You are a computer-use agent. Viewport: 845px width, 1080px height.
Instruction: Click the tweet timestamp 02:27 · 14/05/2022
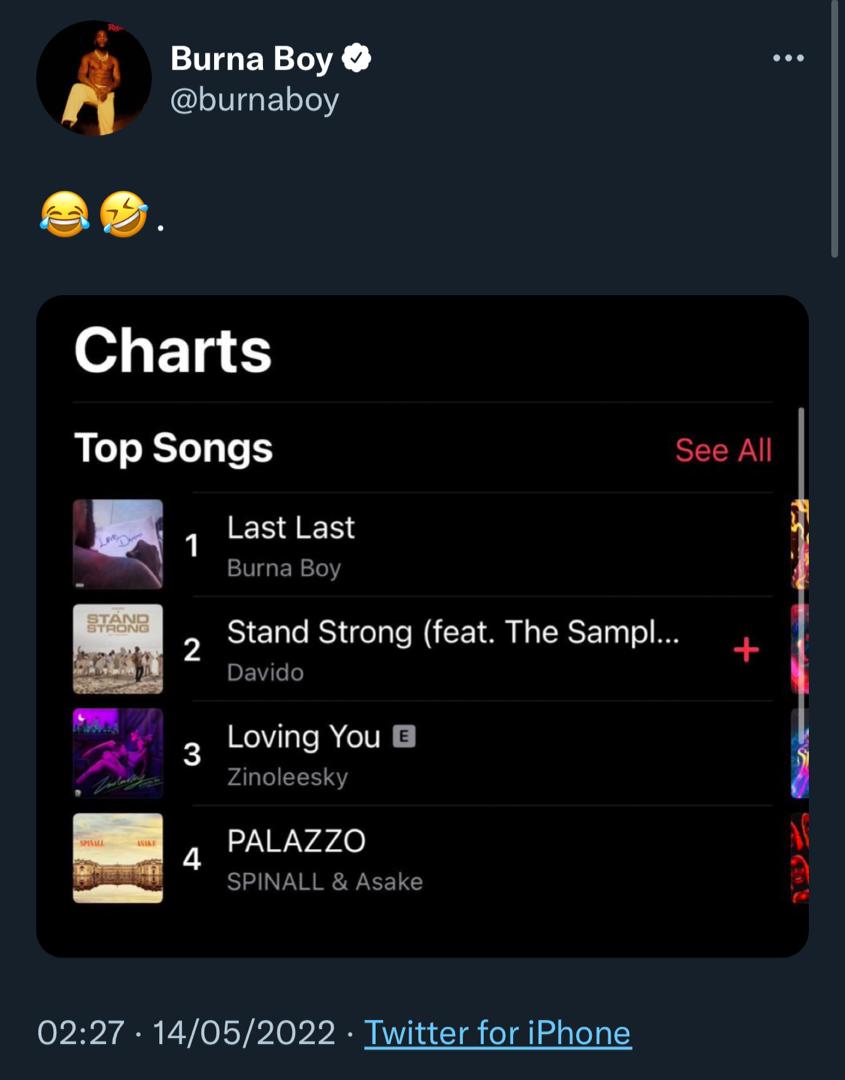tap(186, 1033)
